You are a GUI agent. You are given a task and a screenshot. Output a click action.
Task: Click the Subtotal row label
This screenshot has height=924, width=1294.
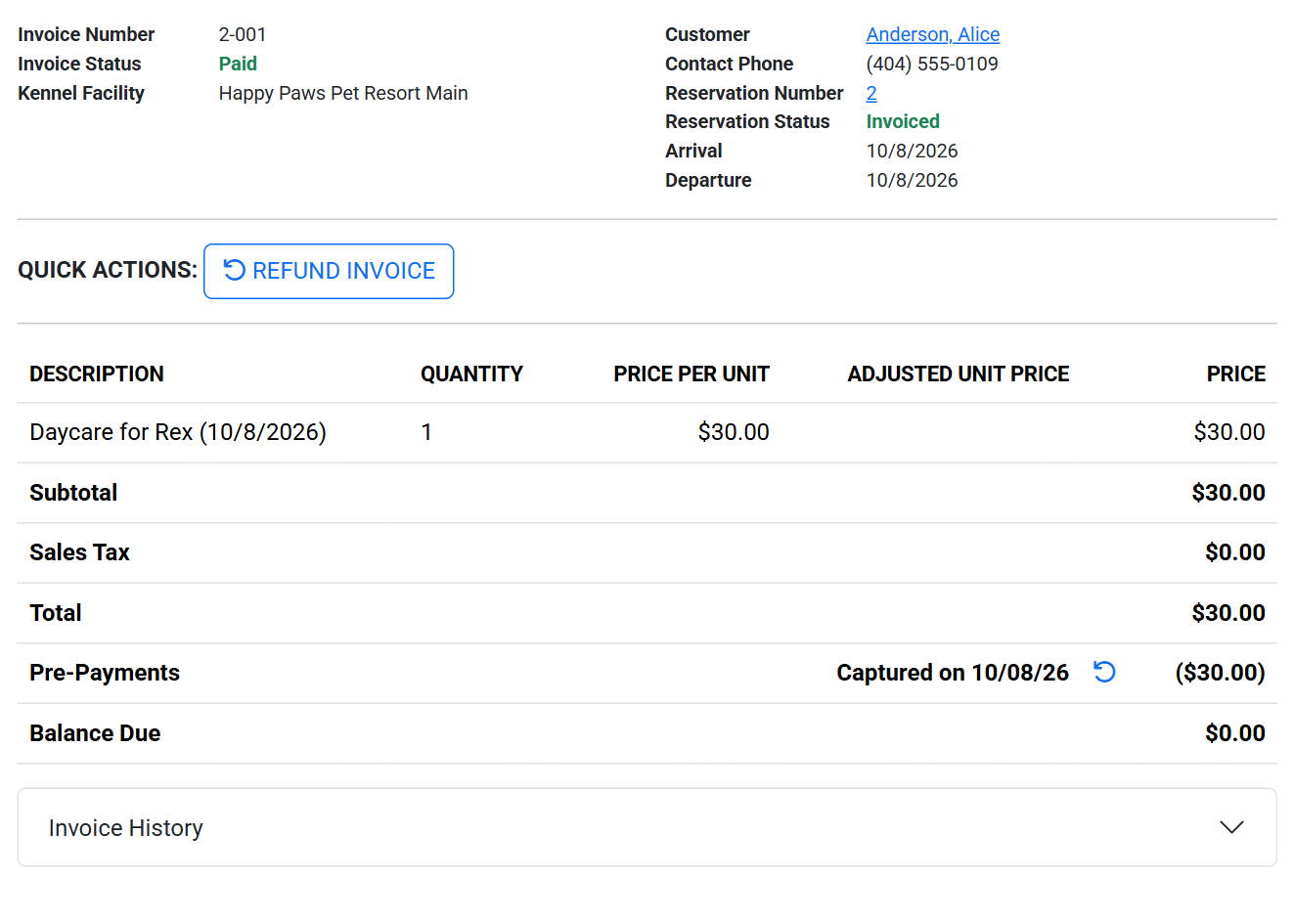pos(73,493)
